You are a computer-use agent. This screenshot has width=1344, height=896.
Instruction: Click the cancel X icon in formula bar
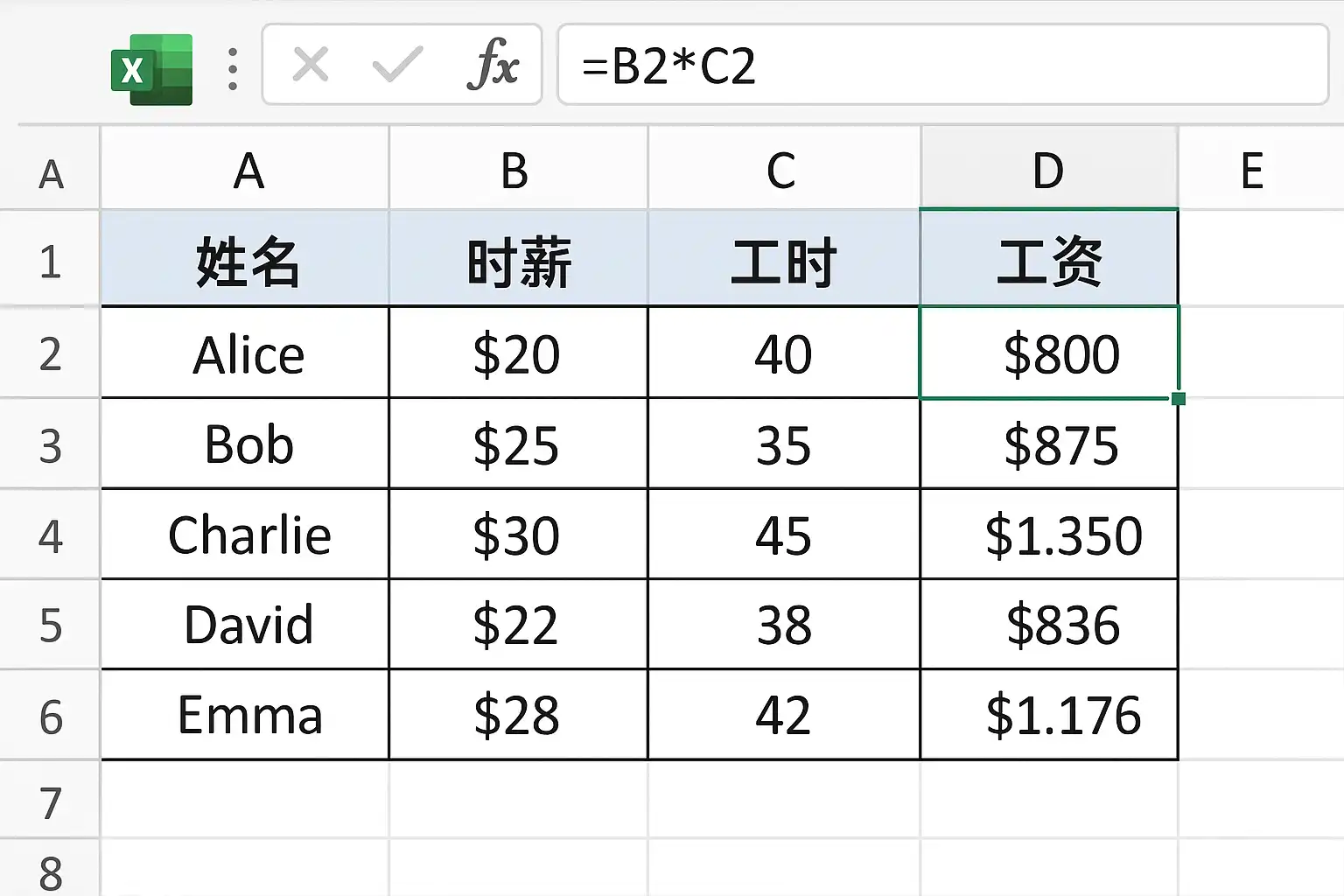pos(311,66)
